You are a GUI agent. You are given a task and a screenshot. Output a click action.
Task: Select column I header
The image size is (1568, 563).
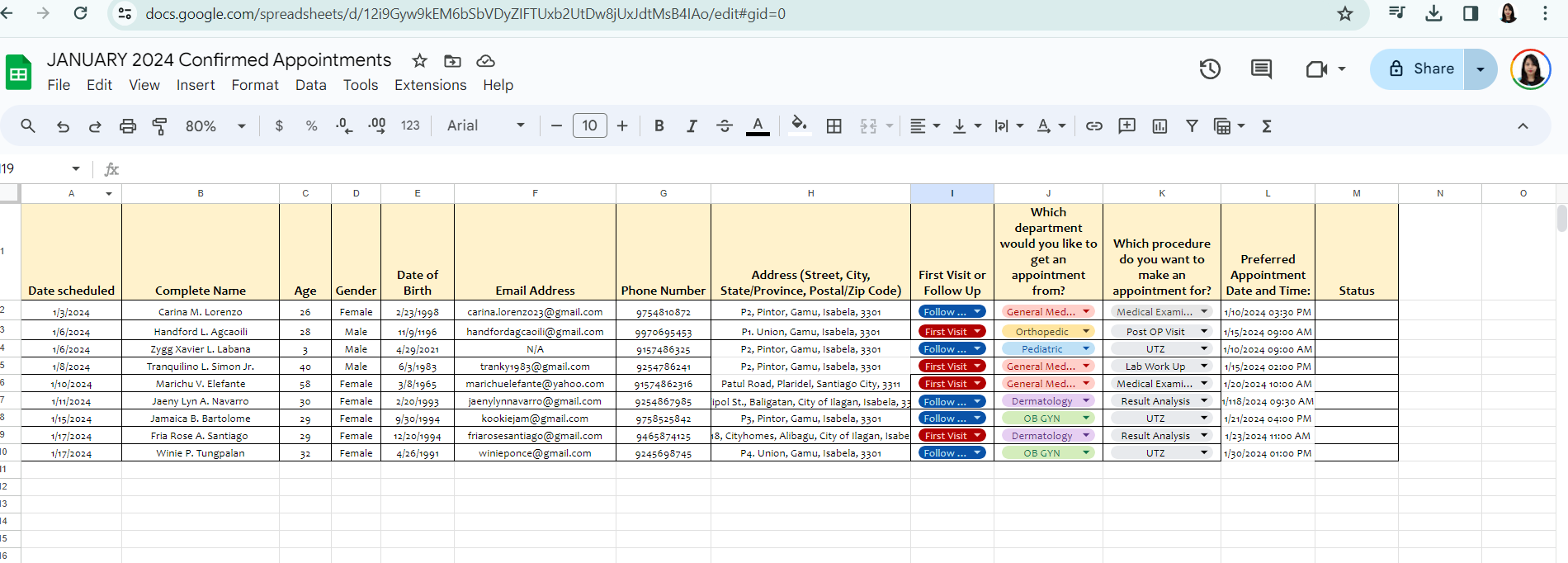[x=952, y=193]
